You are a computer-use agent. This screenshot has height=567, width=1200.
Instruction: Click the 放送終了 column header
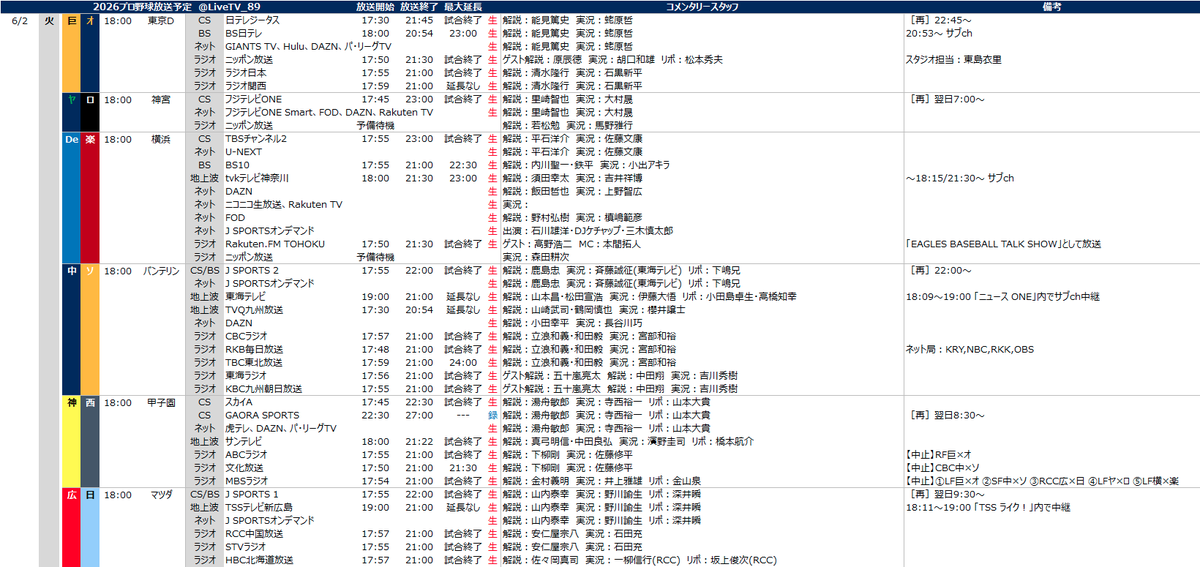point(418,7)
